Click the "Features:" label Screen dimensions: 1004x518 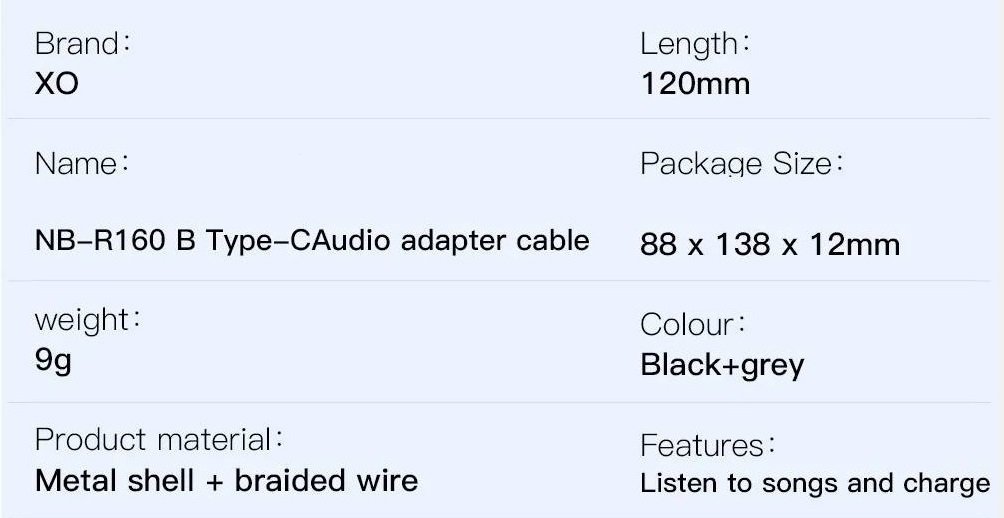[x=709, y=445]
